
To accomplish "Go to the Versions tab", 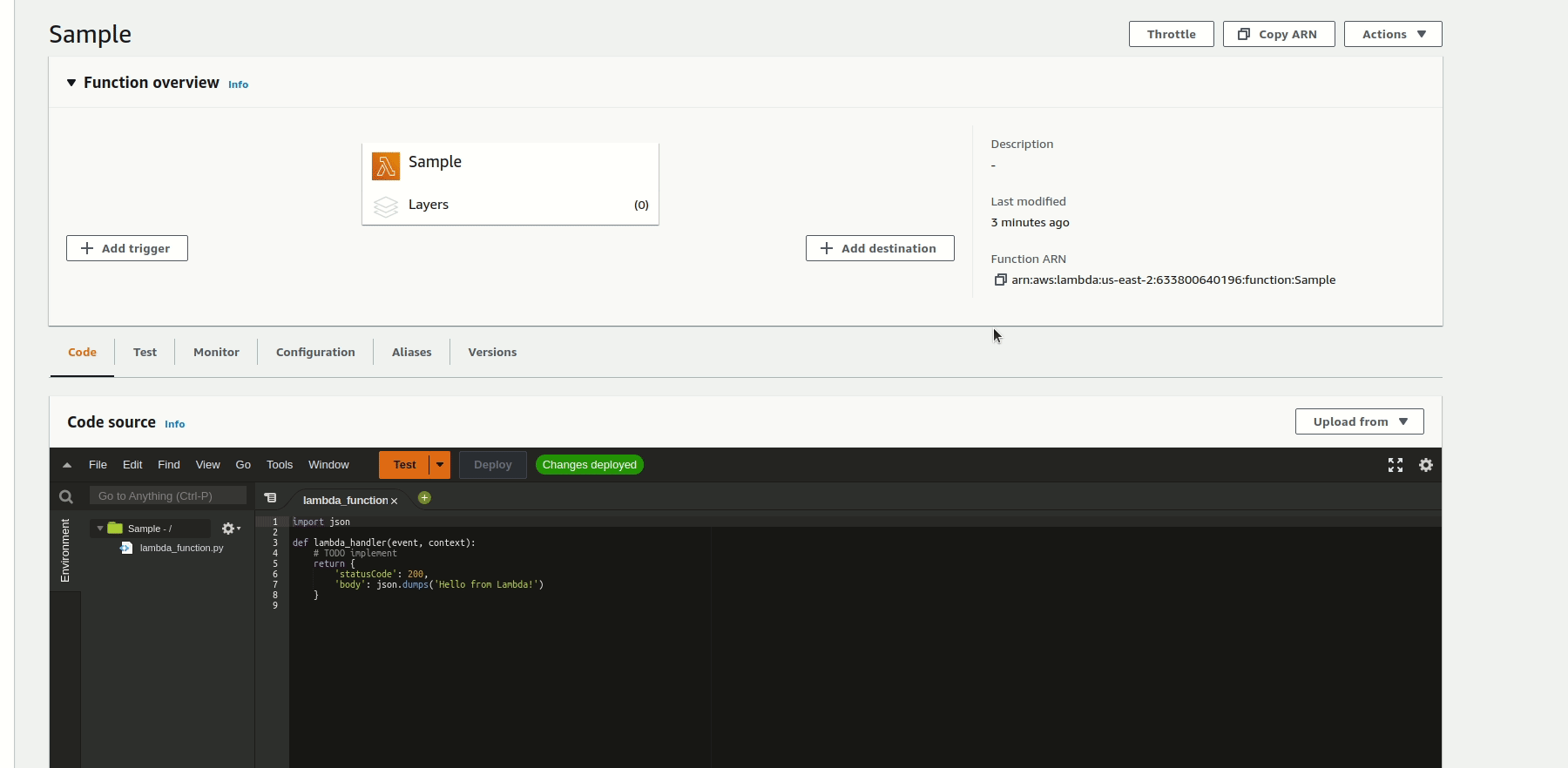I will point(492,352).
